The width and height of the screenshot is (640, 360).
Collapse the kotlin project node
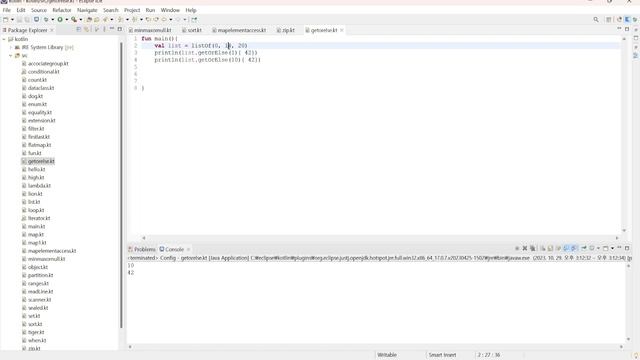pyautogui.click(x=4, y=39)
